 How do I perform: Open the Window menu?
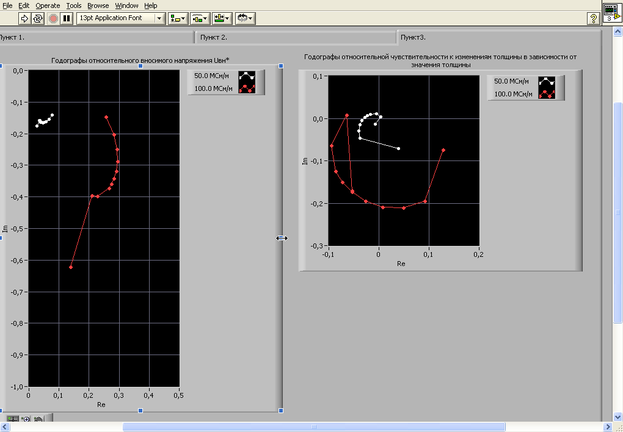(126, 6)
